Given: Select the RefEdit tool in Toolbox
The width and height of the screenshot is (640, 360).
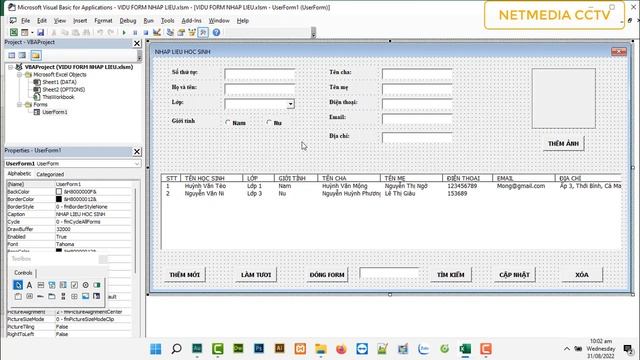Looking at the screenshot, I should point(97,296).
